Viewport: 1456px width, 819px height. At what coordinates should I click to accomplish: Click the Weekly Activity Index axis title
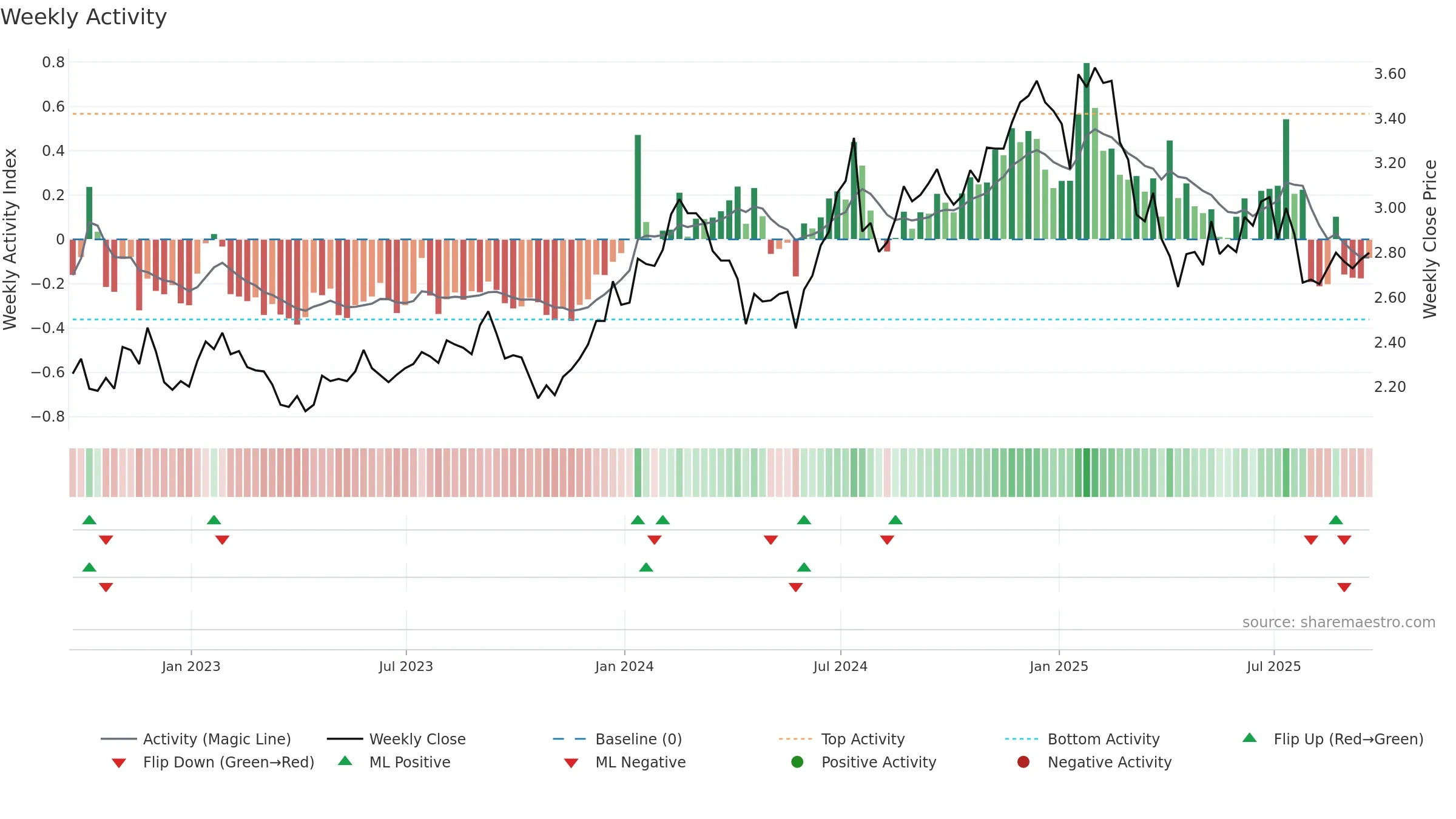(x=10, y=239)
